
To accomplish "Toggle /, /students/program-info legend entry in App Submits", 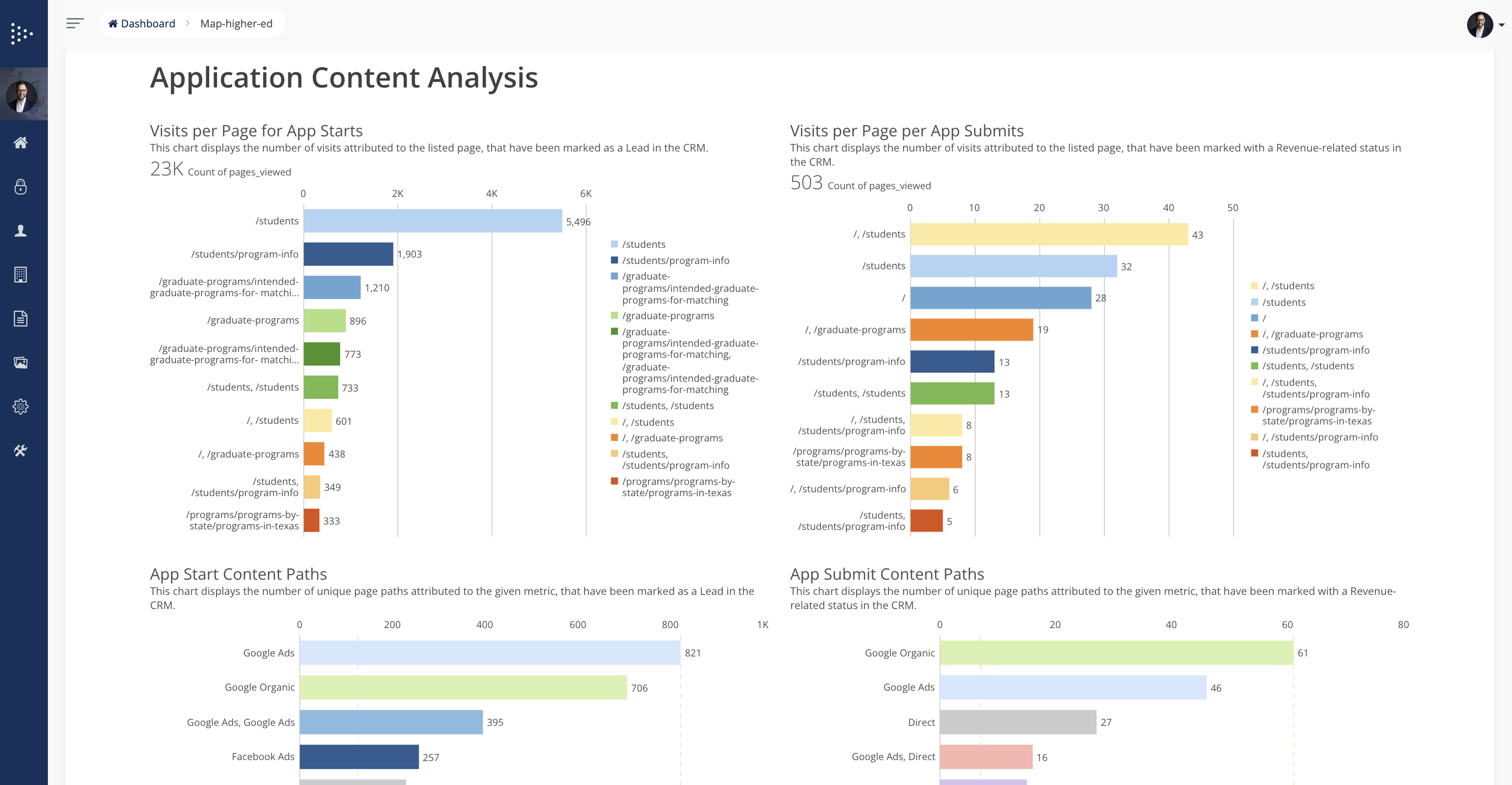I will (x=1314, y=437).
